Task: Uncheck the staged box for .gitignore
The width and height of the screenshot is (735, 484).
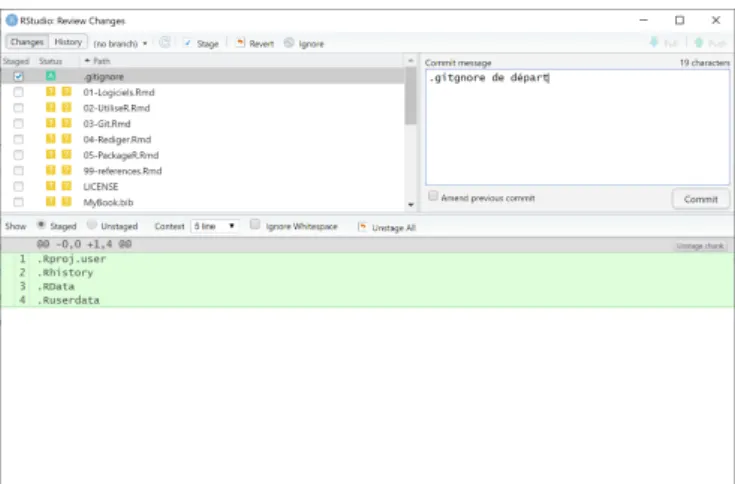Action: (18, 76)
